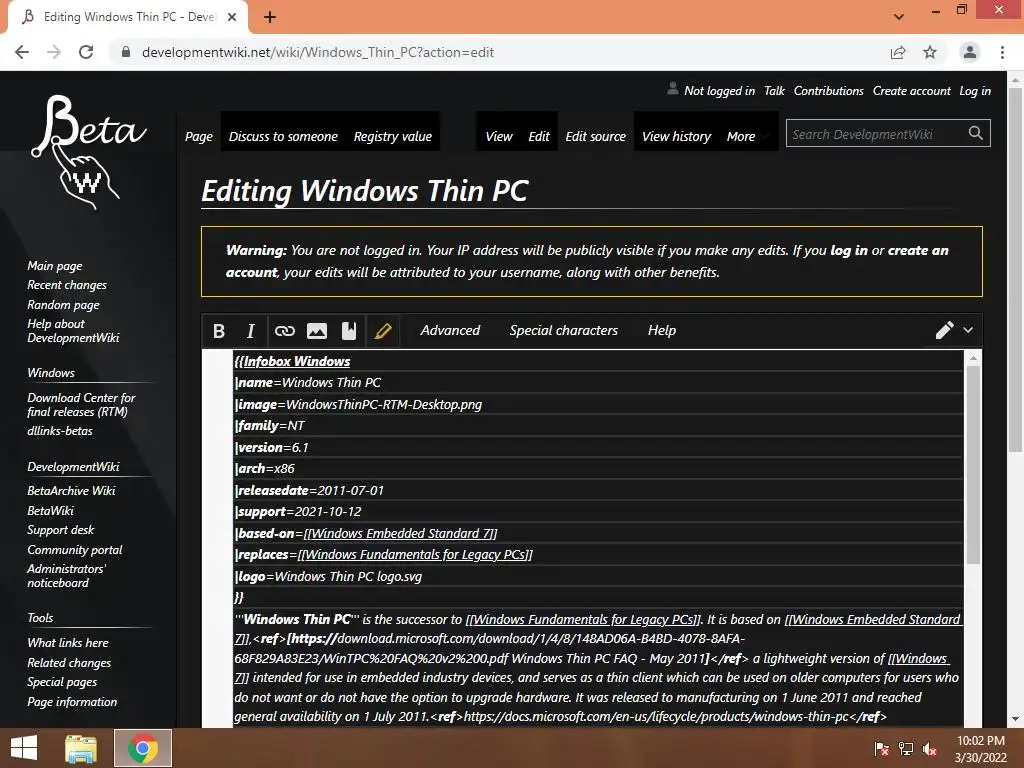Go to Main page in sidebar
Image resolution: width=1024 pixels, height=768 pixels.
pos(55,266)
